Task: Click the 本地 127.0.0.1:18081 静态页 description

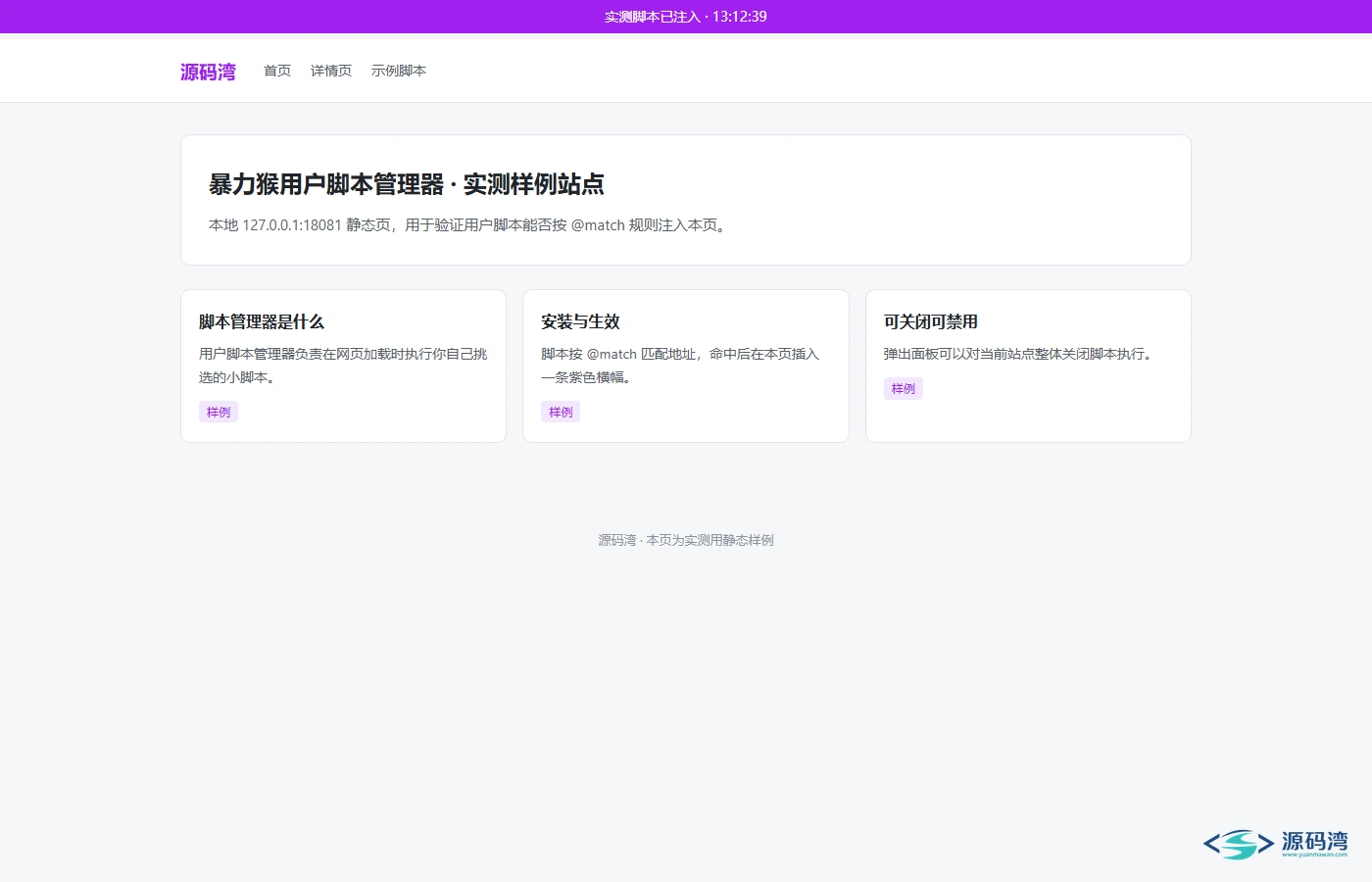Action: (469, 225)
